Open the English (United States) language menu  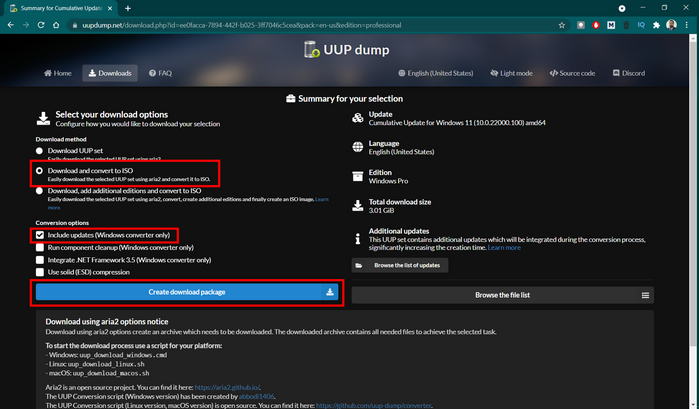click(x=436, y=73)
